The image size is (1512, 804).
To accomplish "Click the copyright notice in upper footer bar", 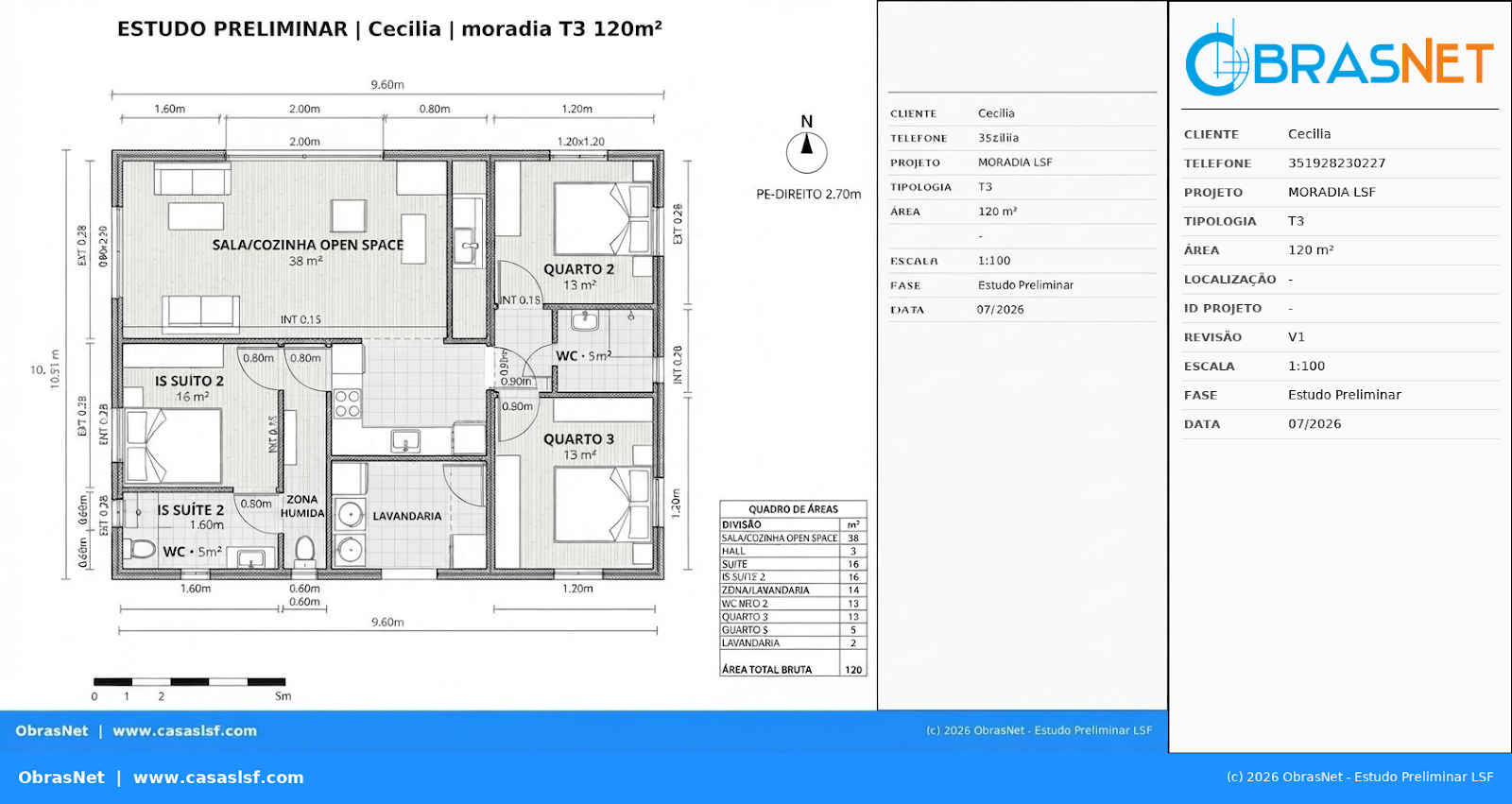I will click(x=1039, y=730).
